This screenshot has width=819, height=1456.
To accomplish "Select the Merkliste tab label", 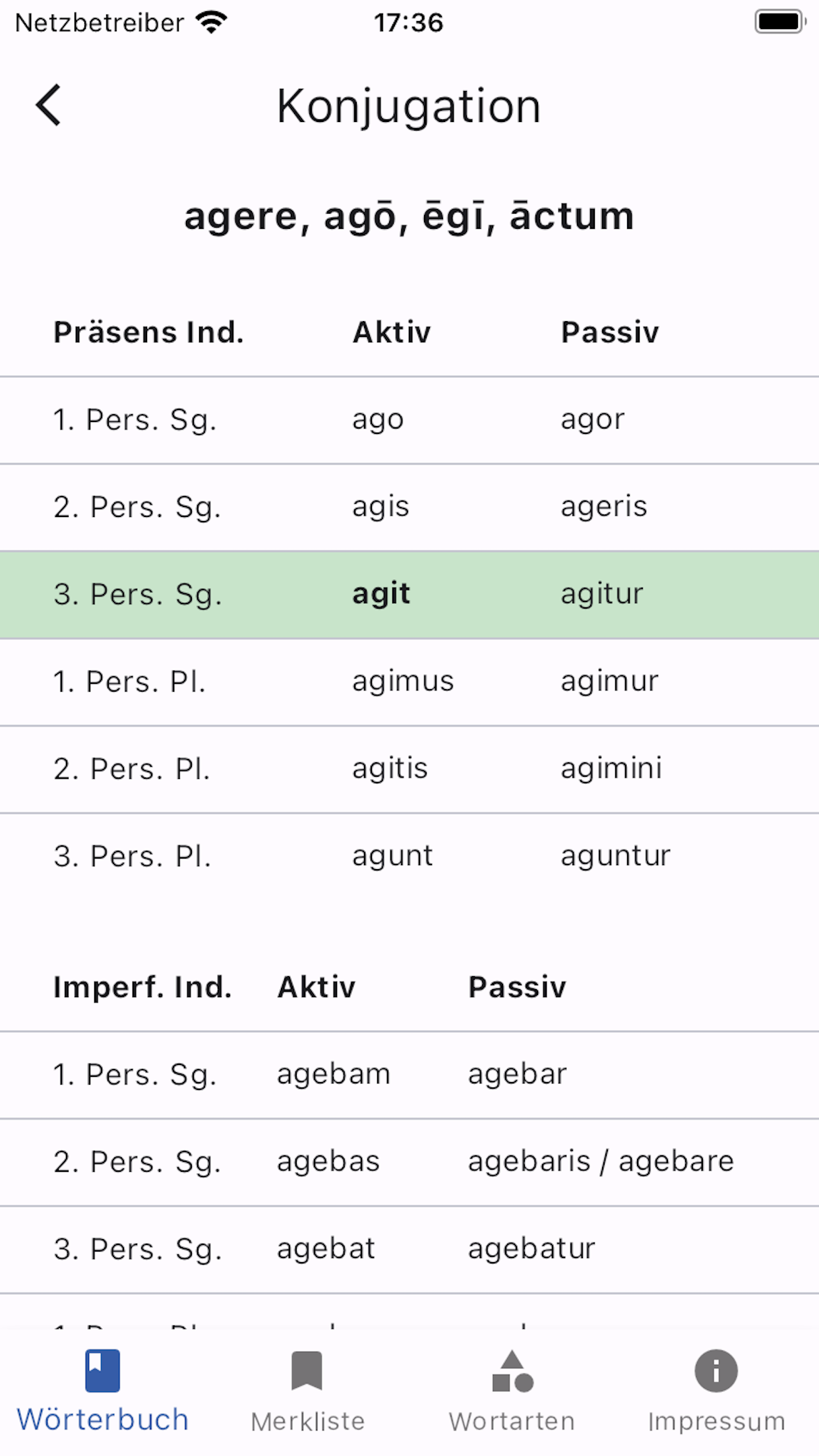I will click(x=307, y=1421).
